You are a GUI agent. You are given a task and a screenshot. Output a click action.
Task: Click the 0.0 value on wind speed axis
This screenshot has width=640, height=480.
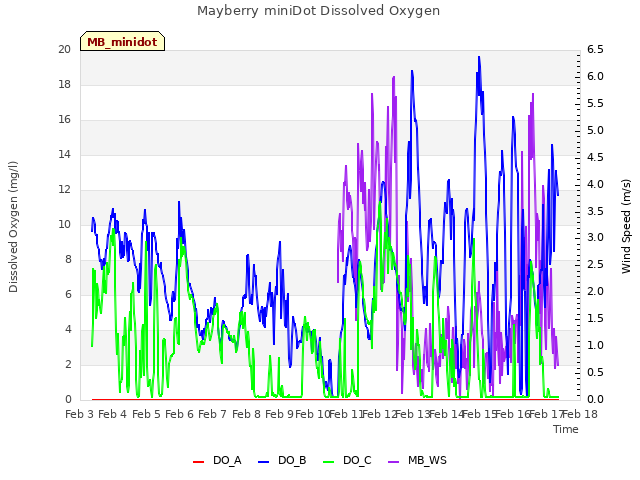pos(595,399)
